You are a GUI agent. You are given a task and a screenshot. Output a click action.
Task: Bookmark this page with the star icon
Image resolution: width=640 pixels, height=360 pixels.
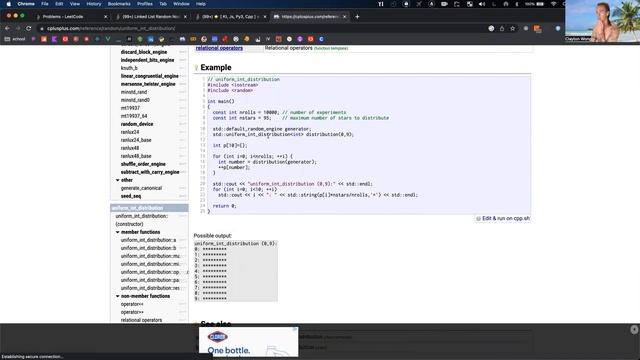click(513, 28)
